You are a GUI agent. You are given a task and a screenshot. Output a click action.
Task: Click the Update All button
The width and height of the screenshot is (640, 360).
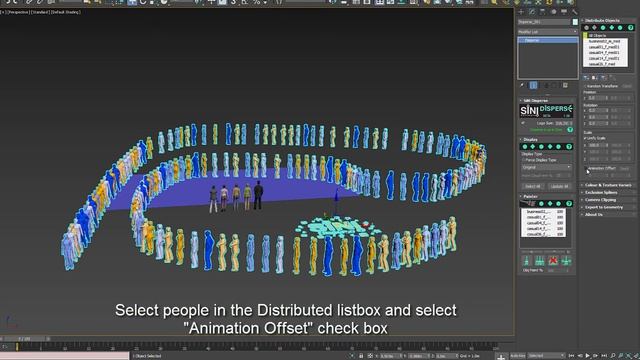pyautogui.click(x=559, y=186)
